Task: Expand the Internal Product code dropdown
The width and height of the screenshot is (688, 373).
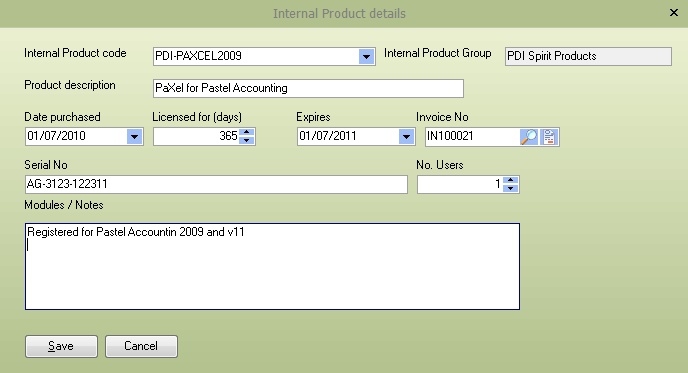Action: [x=366, y=57]
